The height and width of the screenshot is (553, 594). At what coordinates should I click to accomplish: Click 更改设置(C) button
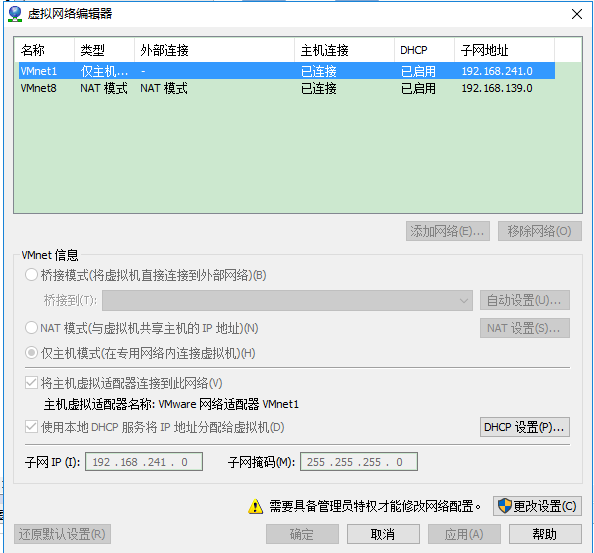[x=537, y=506]
